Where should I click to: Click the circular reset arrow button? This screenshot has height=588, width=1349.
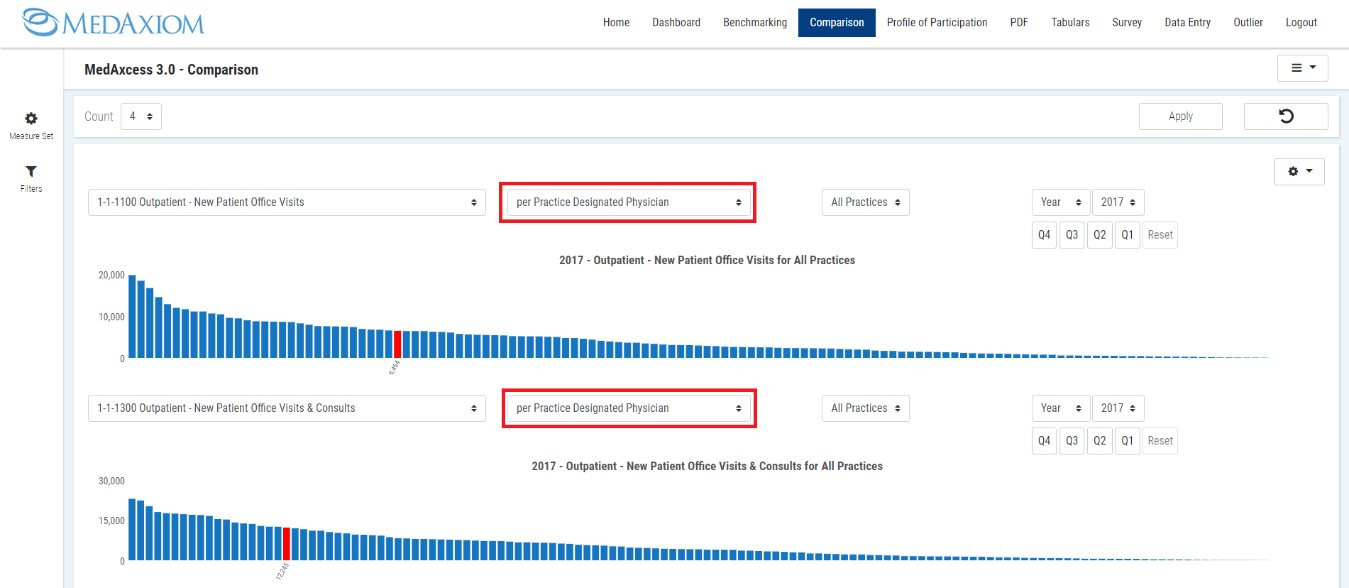coord(1285,116)
